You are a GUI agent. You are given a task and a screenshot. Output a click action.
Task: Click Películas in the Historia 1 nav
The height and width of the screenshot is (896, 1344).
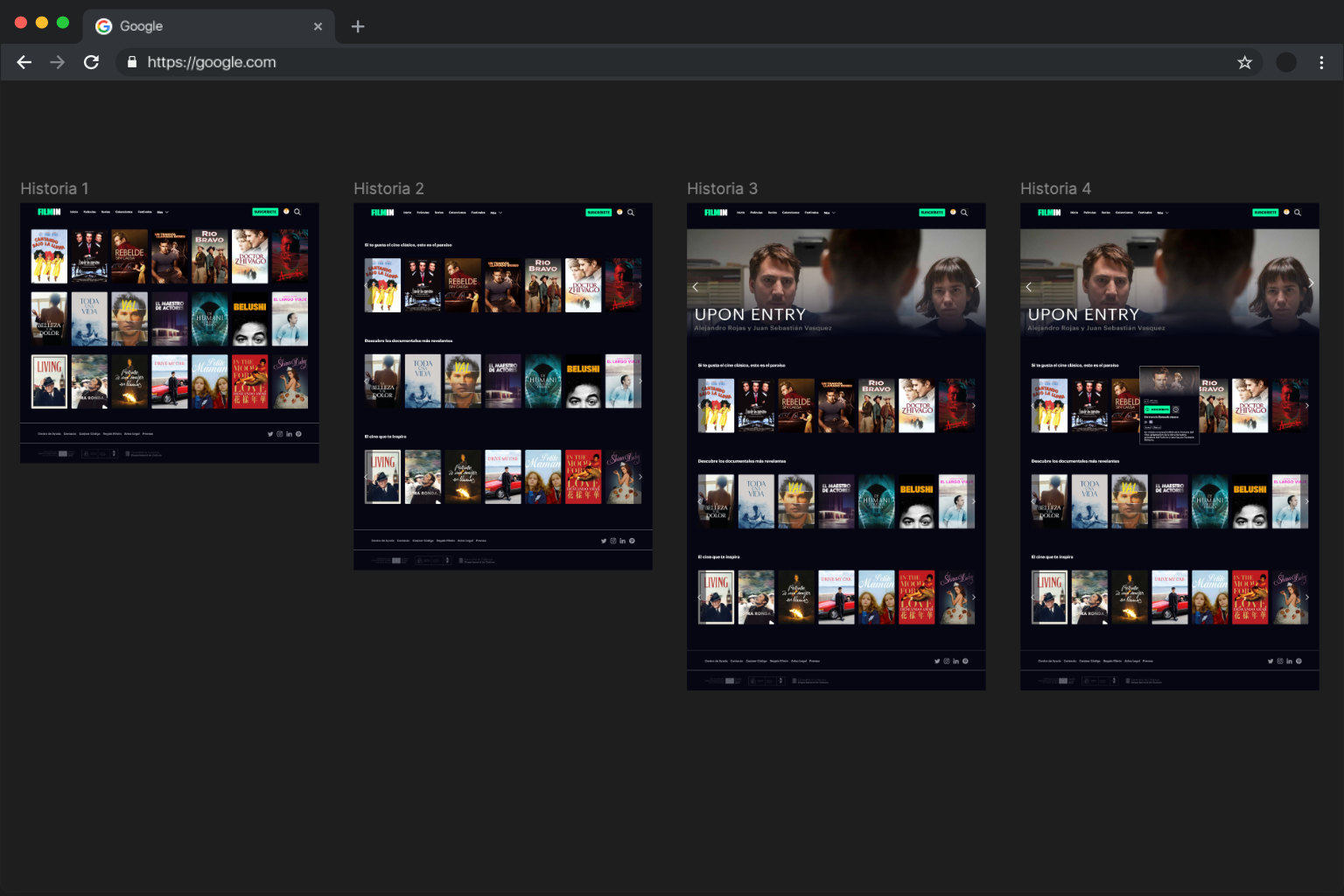[x=89, y=212]
